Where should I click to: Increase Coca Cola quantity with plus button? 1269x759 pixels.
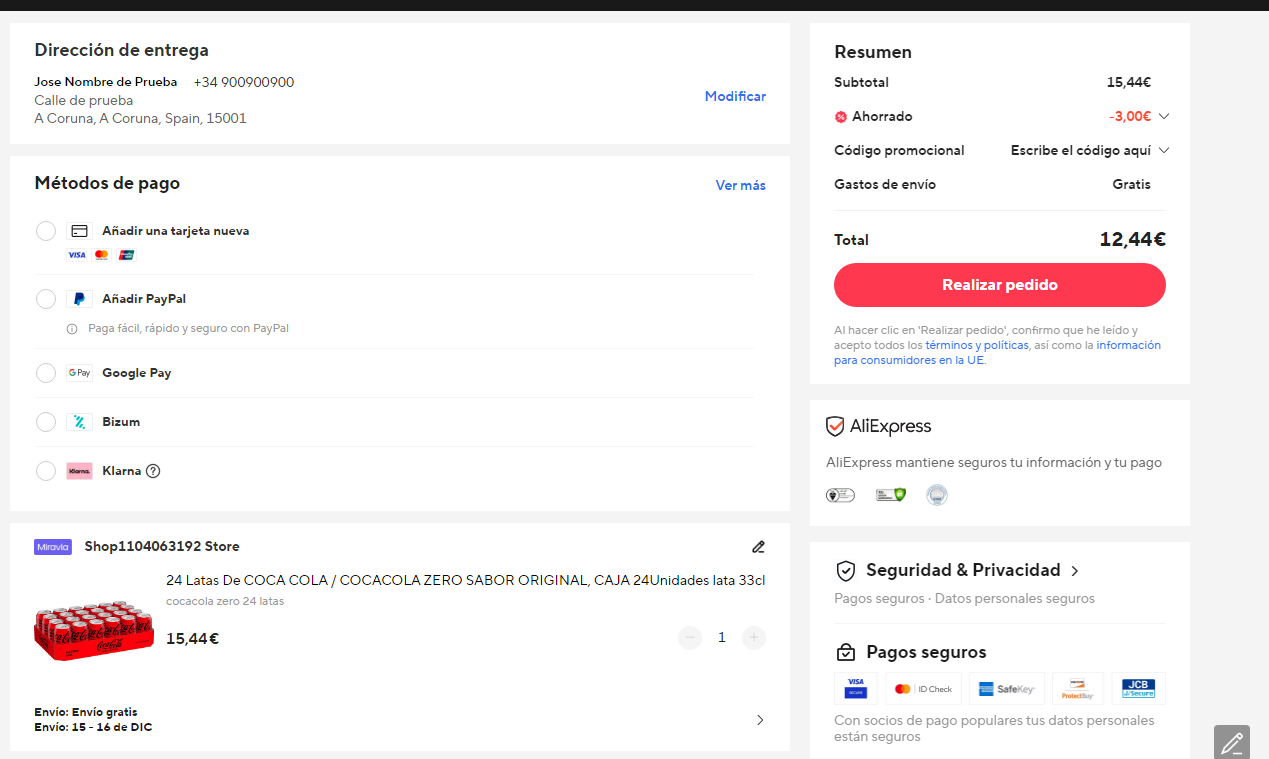click(x=754, y=637)
